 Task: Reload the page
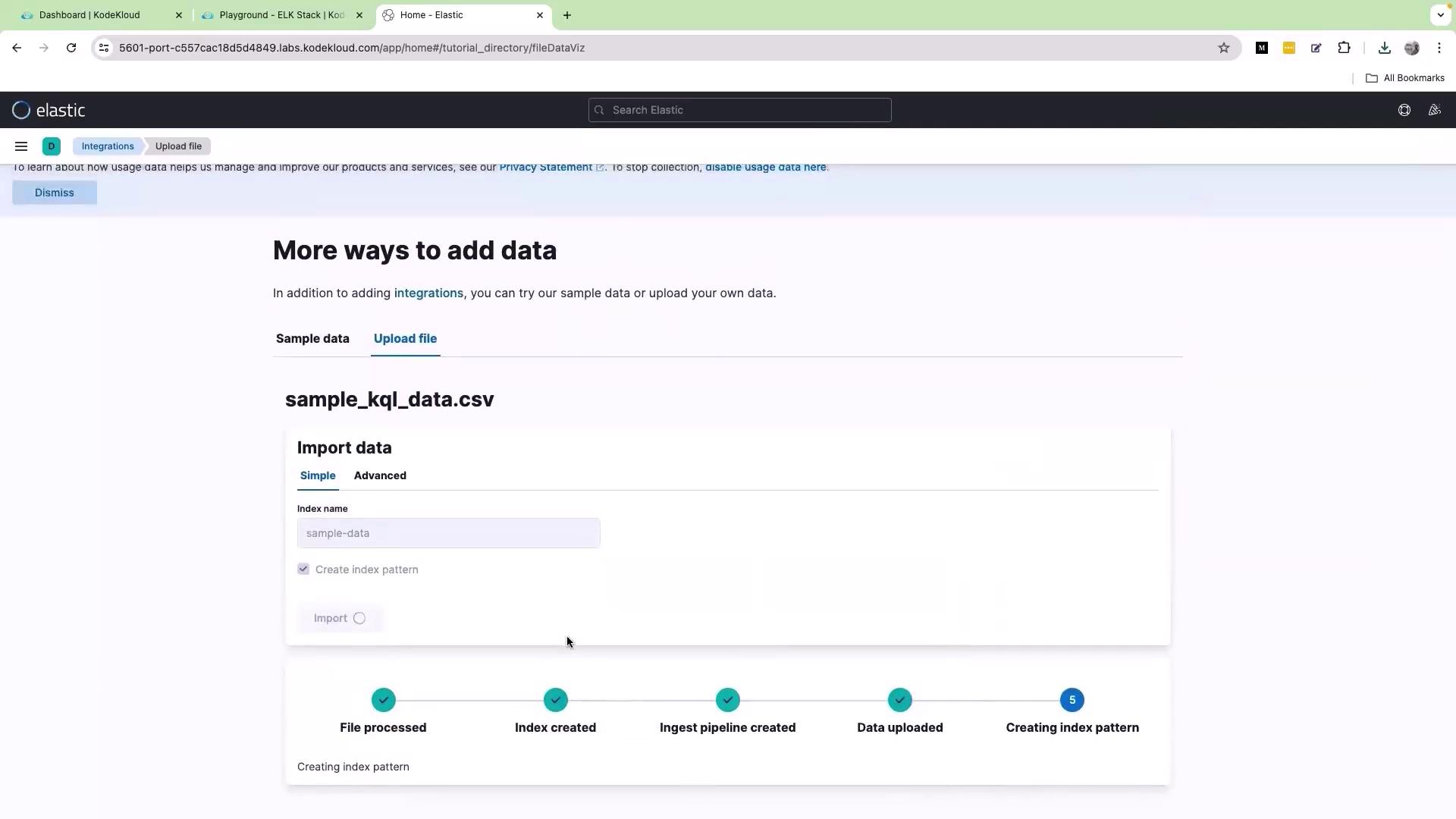[x=71, y=48]
